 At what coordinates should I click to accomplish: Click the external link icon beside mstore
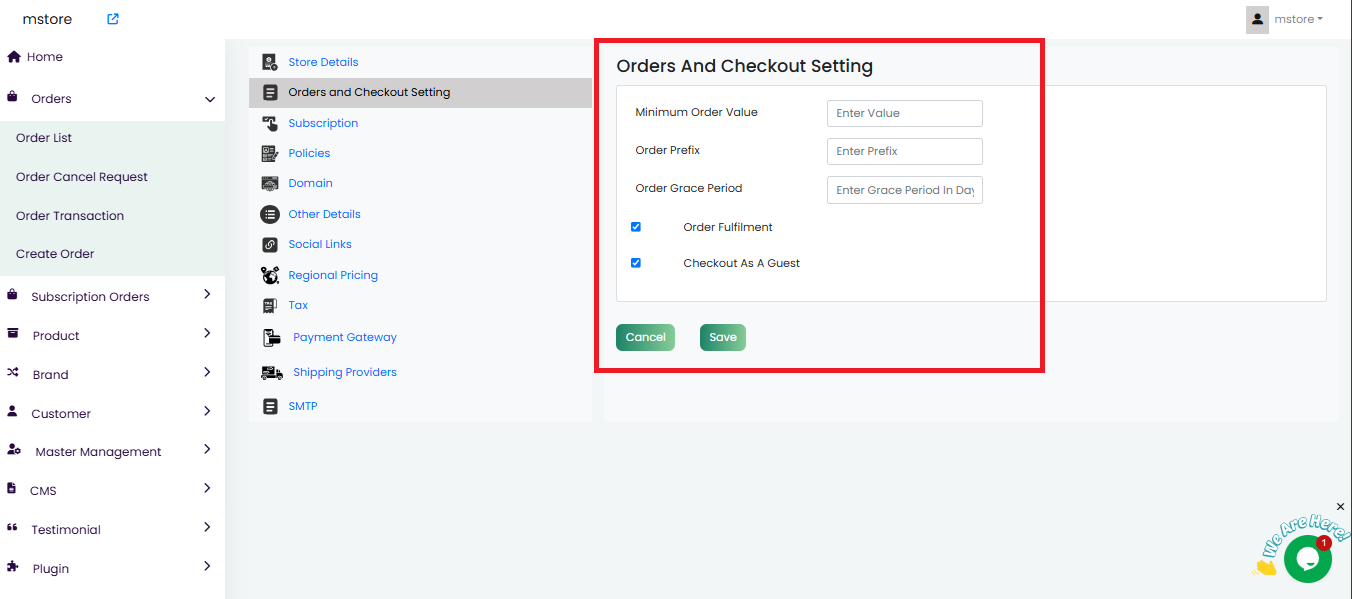coord(113,19)
